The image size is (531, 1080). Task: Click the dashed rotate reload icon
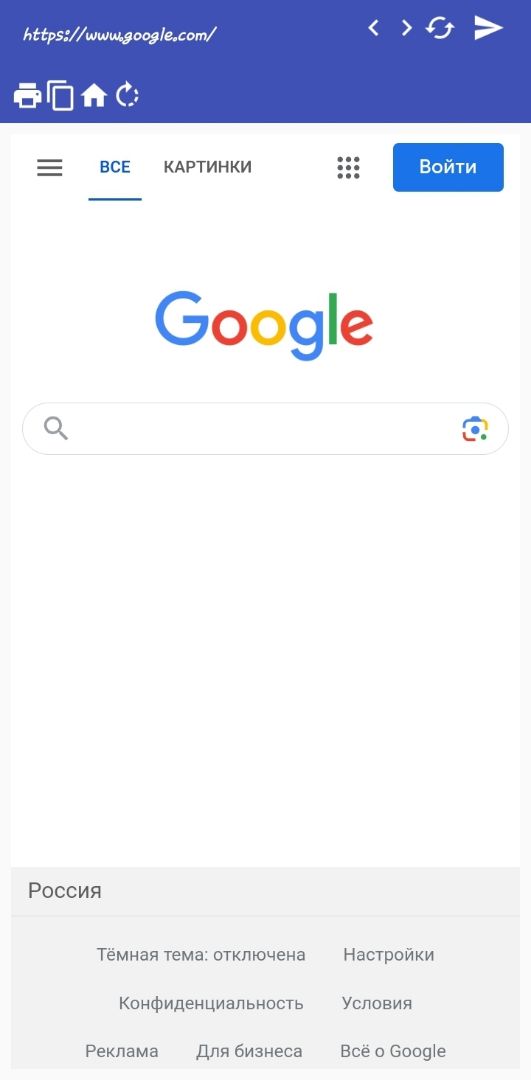tap(127, 95)
